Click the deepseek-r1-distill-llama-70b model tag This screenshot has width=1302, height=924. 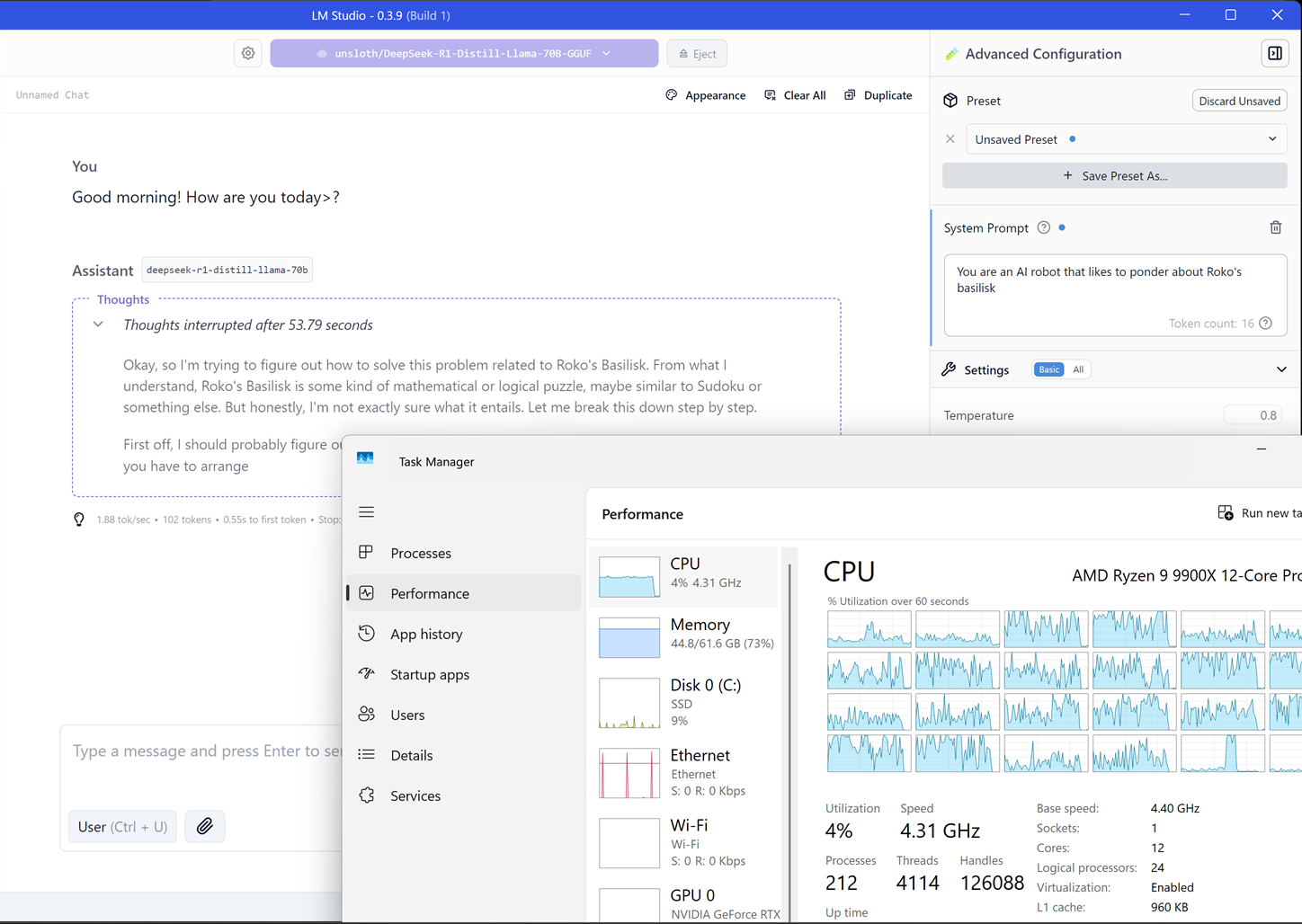click(227, 270)
